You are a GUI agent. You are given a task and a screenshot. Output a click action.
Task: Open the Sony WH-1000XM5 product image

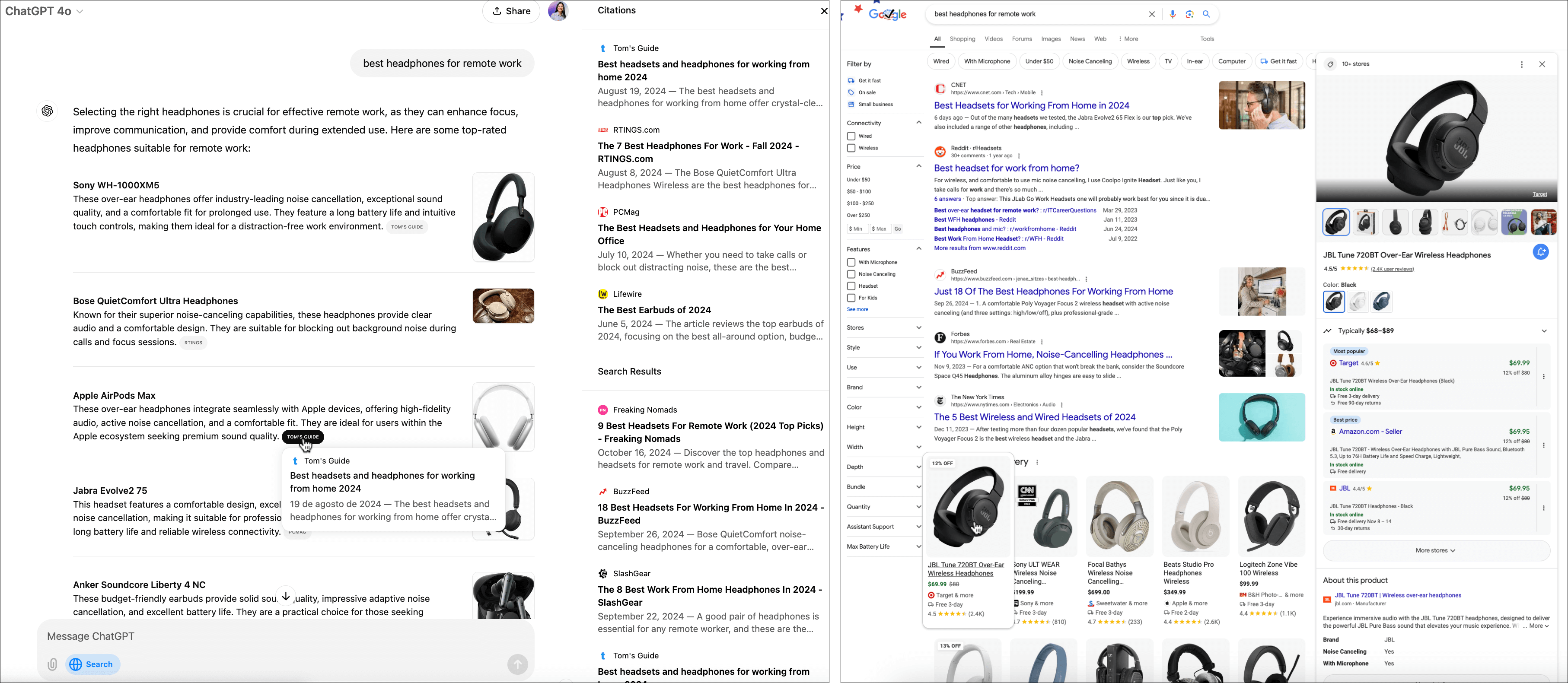[504, 217]
